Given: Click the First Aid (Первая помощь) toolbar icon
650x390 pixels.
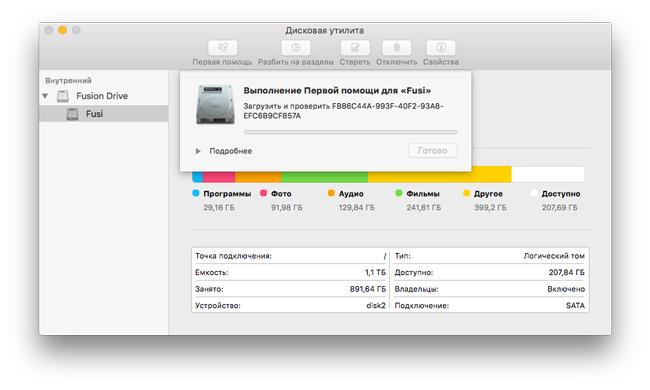Looking at the screenshot, I should click(x=223, y=48).
